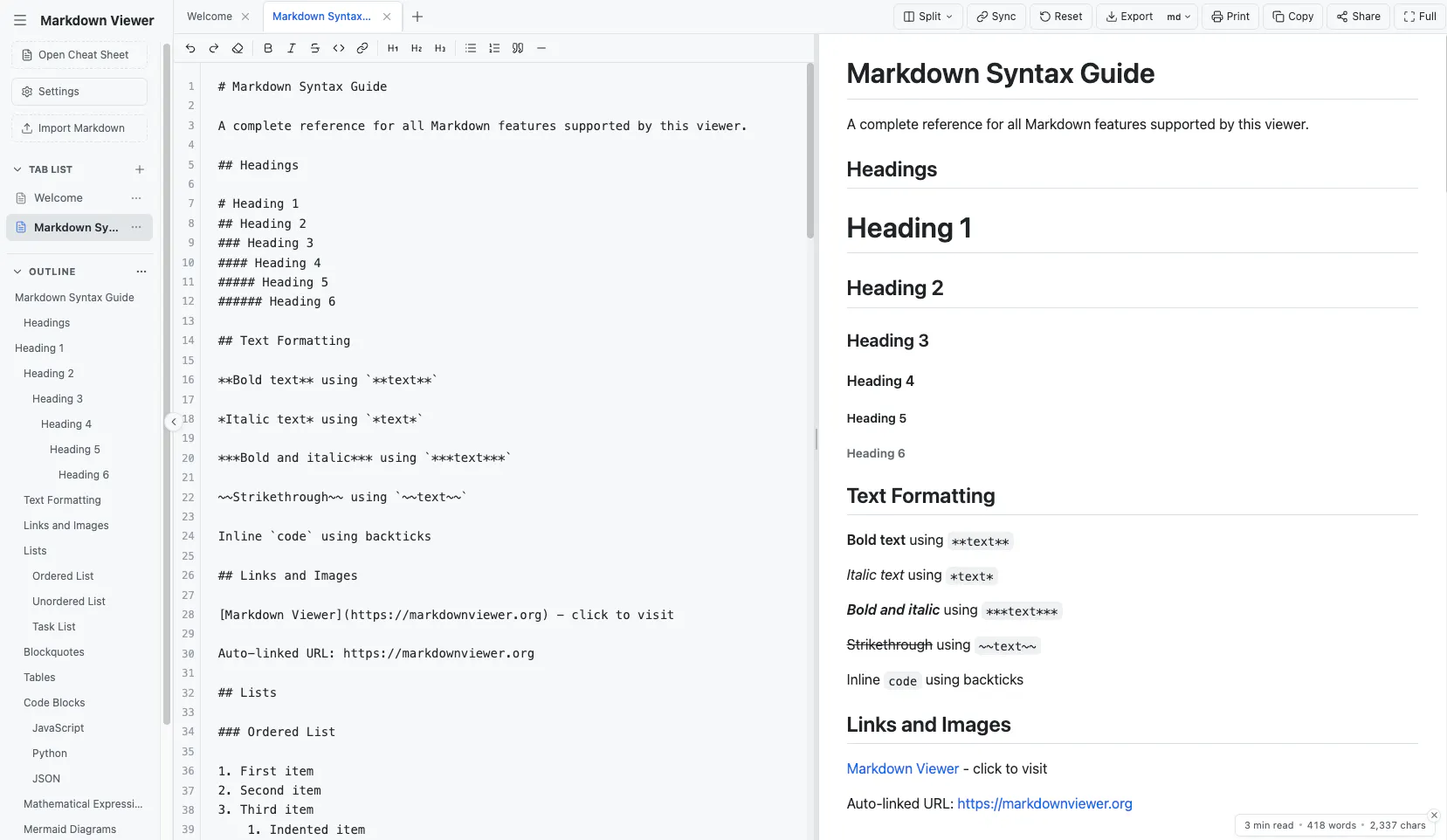Open the md export format dropdown
The image size is (1447, 840).
pyautogui.click(x=1179, y=17)
